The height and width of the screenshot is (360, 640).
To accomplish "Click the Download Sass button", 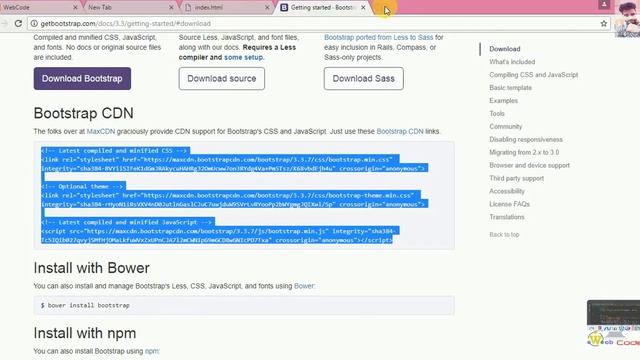I will click(x=364, y=78).
